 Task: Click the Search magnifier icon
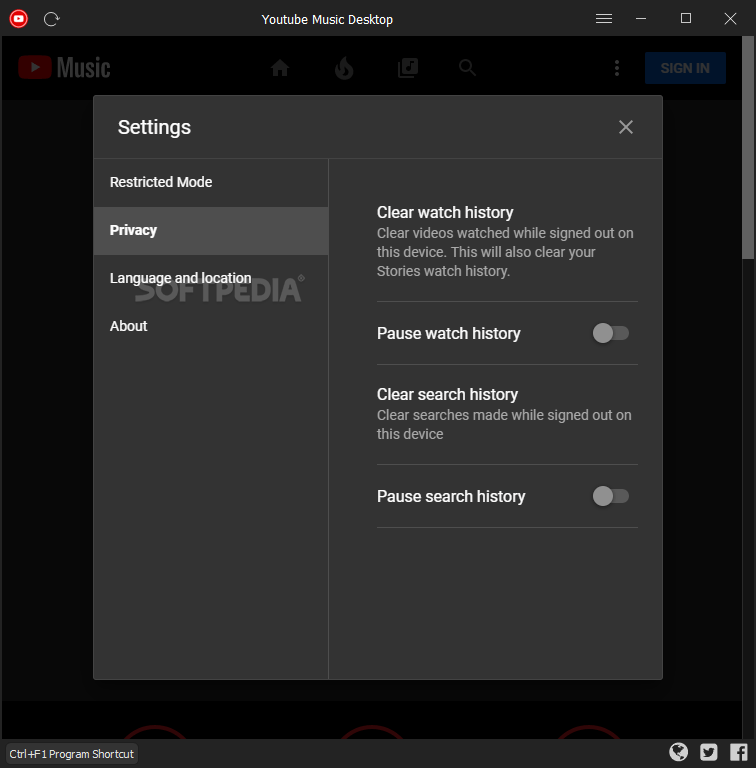pyautogui.click(x=468, y=68)
